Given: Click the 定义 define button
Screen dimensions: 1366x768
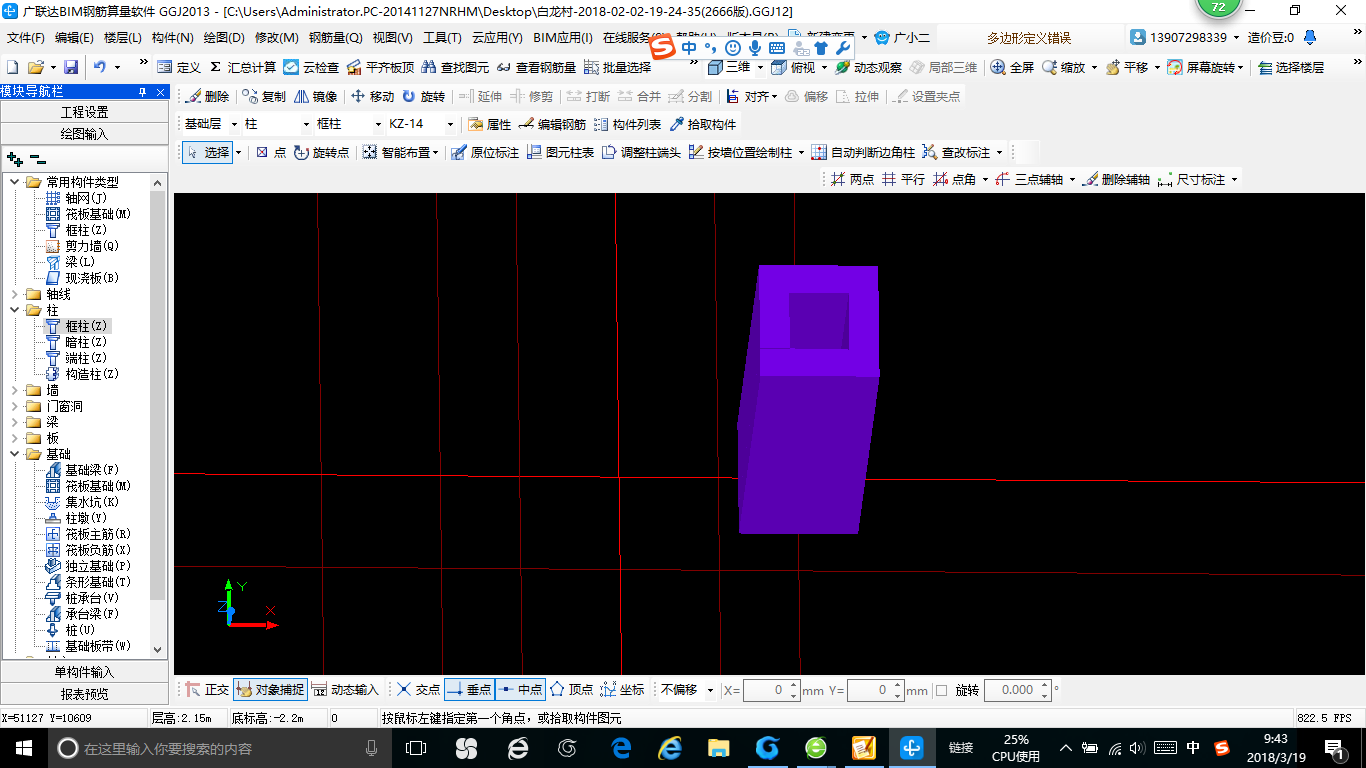Looking at the screenshot, I should pos(180,67).
